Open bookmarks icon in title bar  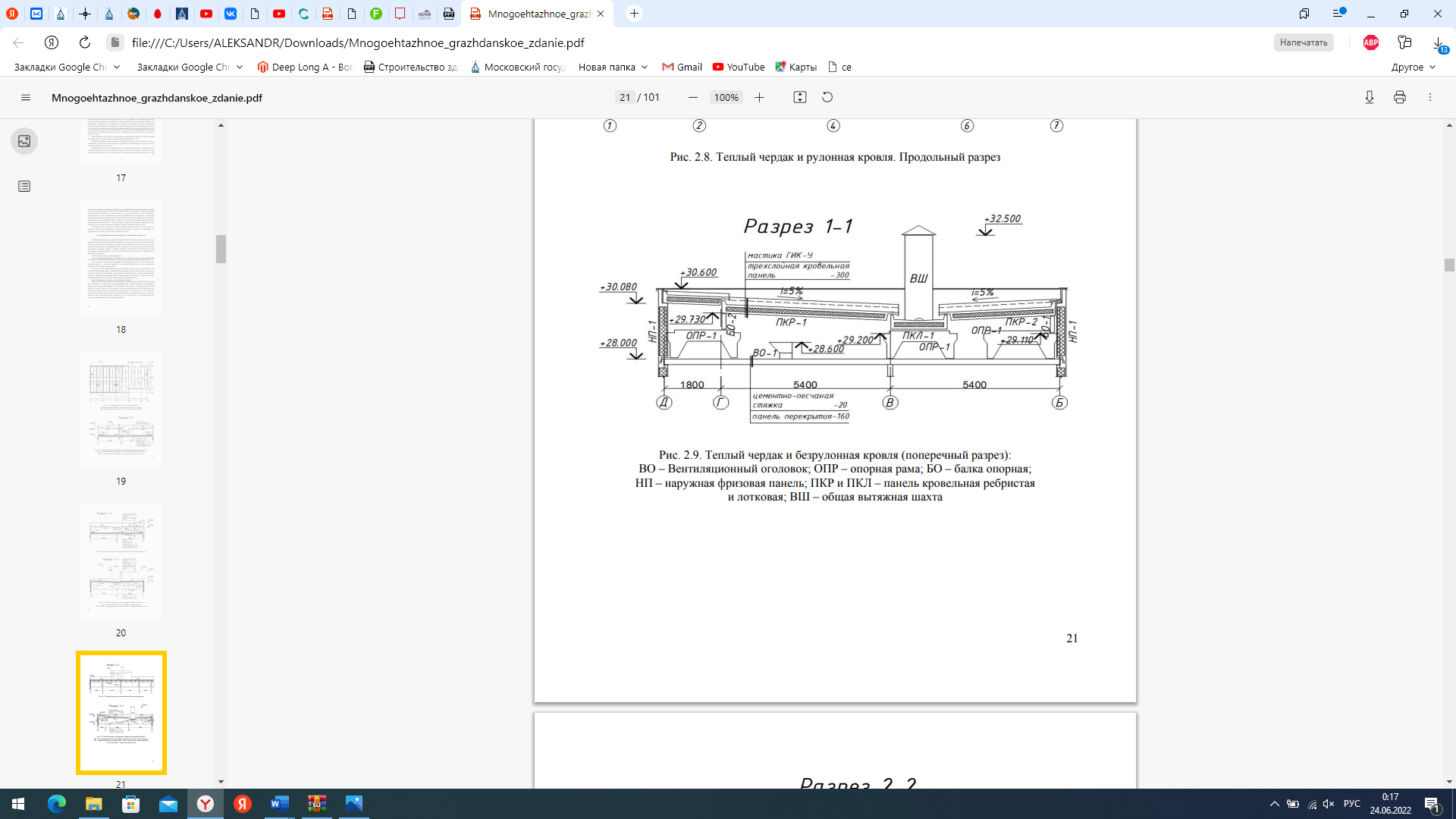click(1304, 14)
